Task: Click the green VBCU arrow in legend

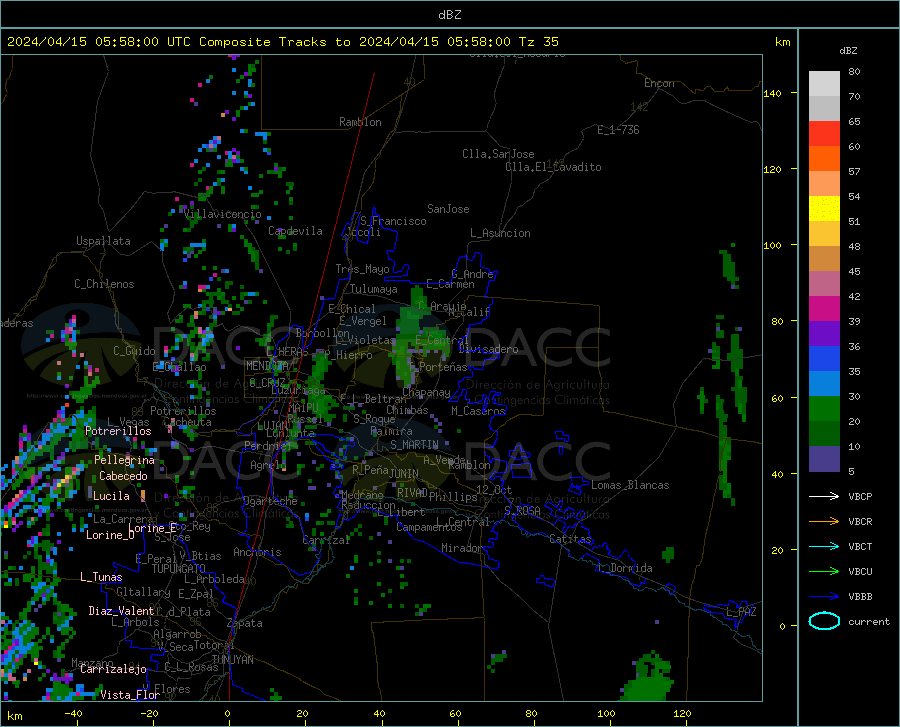Action: coord(824,571)
